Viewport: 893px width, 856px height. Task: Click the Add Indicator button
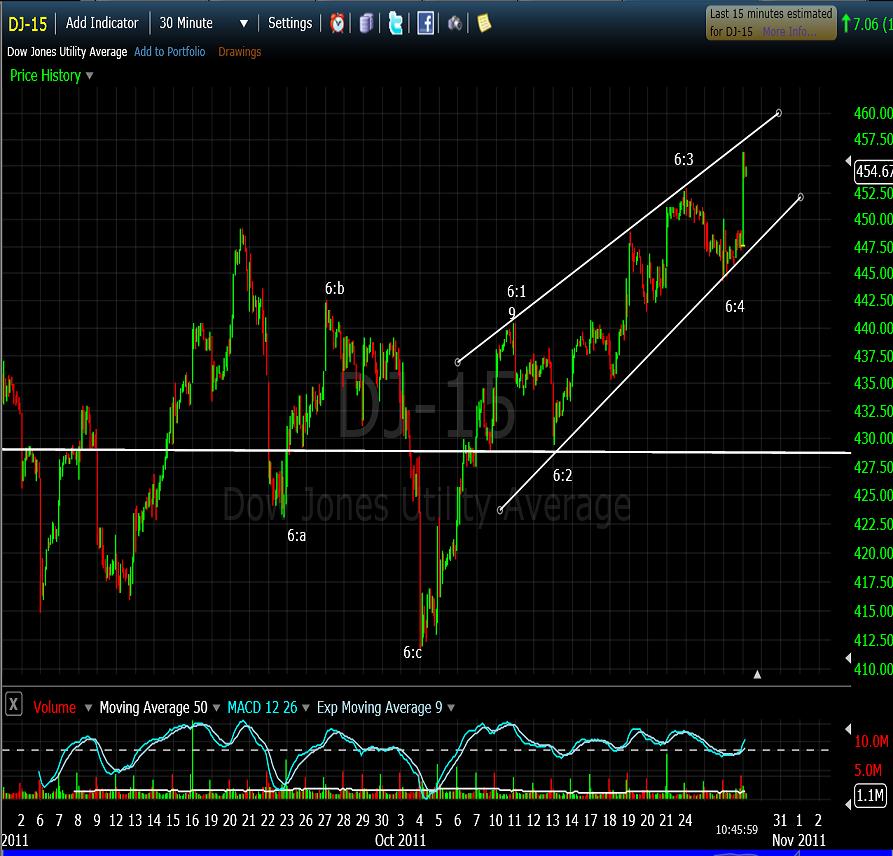click(x=102, y=23)
